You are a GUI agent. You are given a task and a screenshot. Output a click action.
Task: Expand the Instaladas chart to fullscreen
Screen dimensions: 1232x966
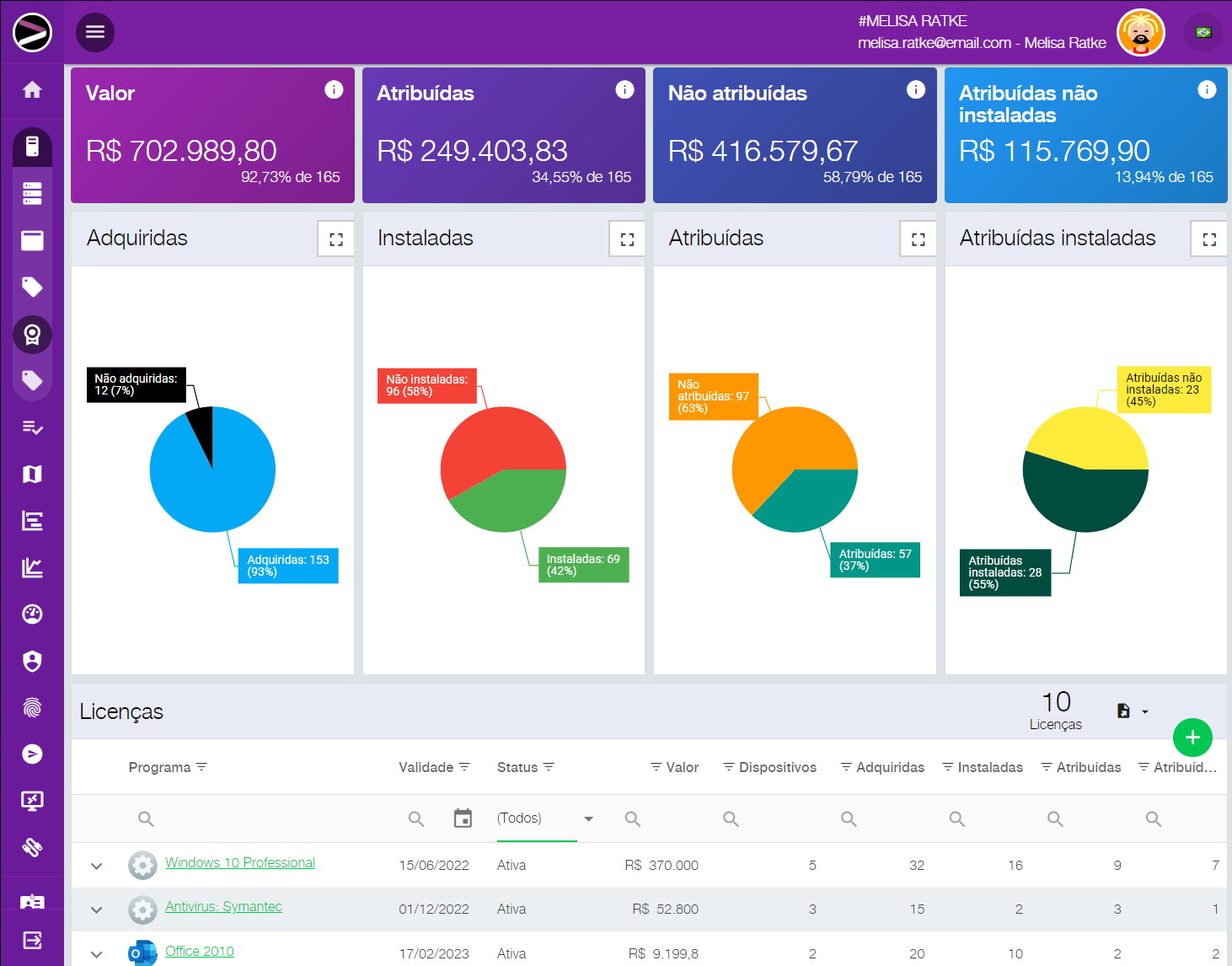(627, 239)
